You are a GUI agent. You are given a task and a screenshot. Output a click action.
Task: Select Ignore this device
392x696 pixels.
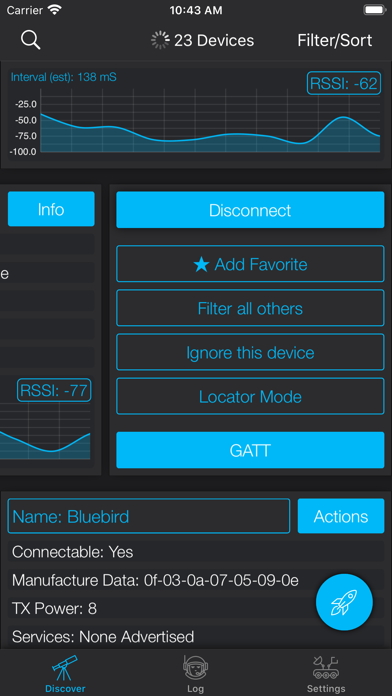point(250,352)
